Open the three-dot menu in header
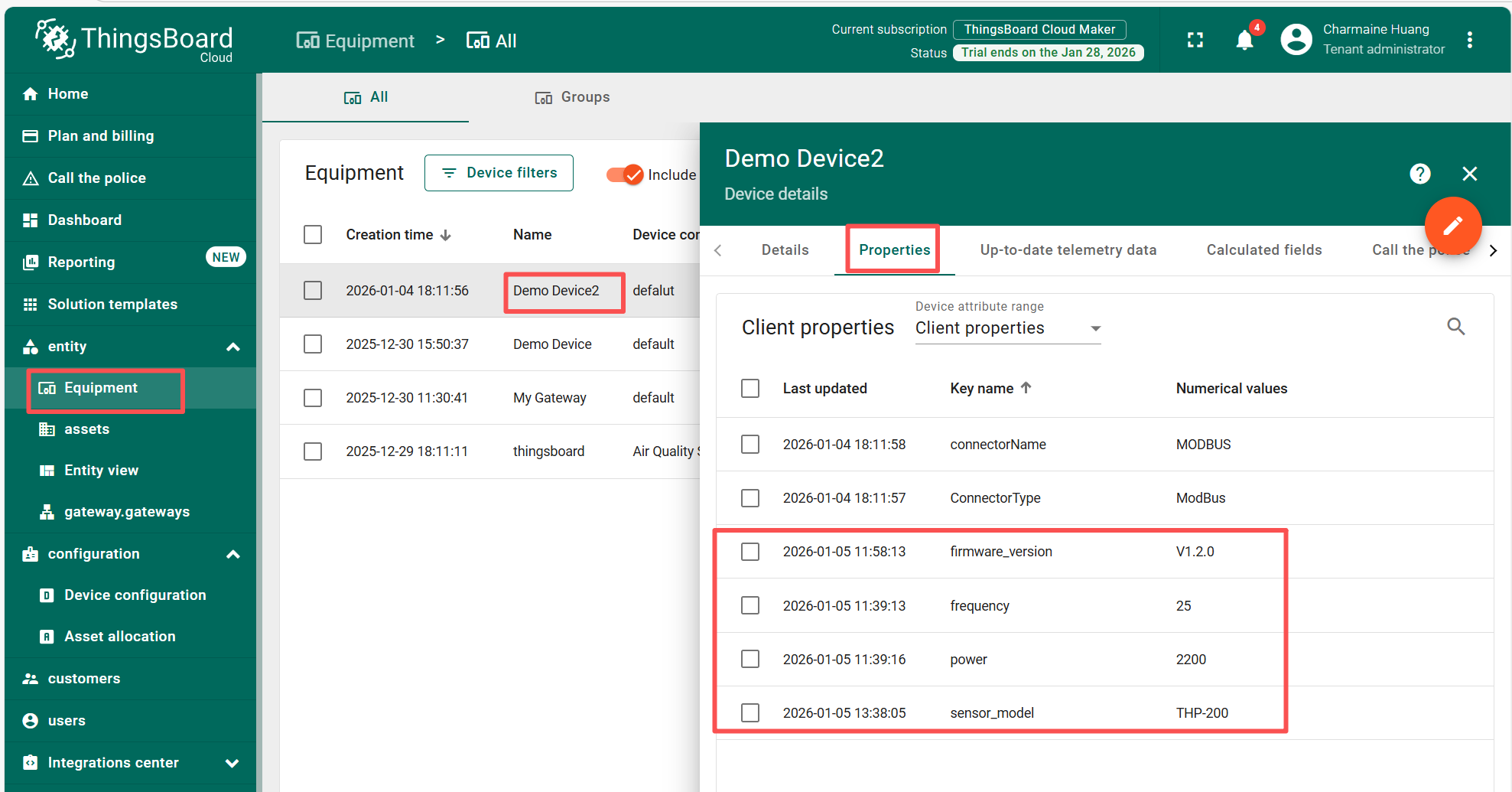 [1469, 40]
